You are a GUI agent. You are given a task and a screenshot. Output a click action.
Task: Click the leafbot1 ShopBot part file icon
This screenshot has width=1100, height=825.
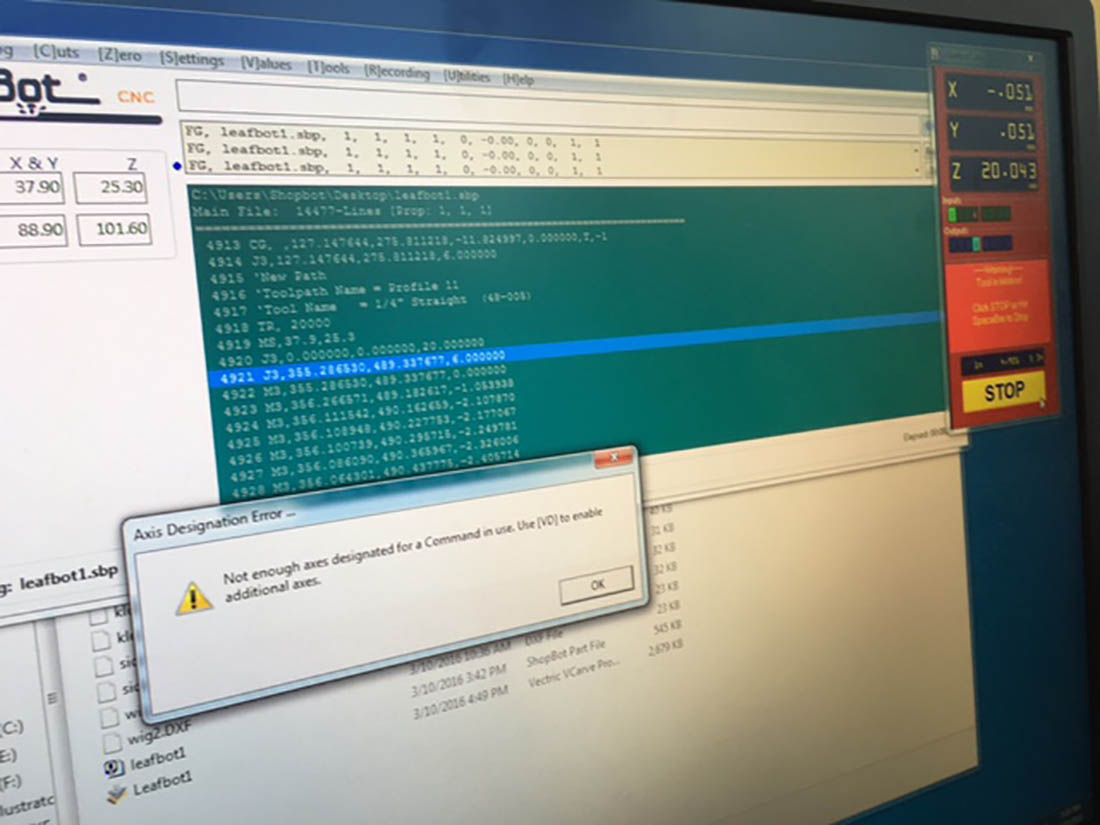point(114,768)
